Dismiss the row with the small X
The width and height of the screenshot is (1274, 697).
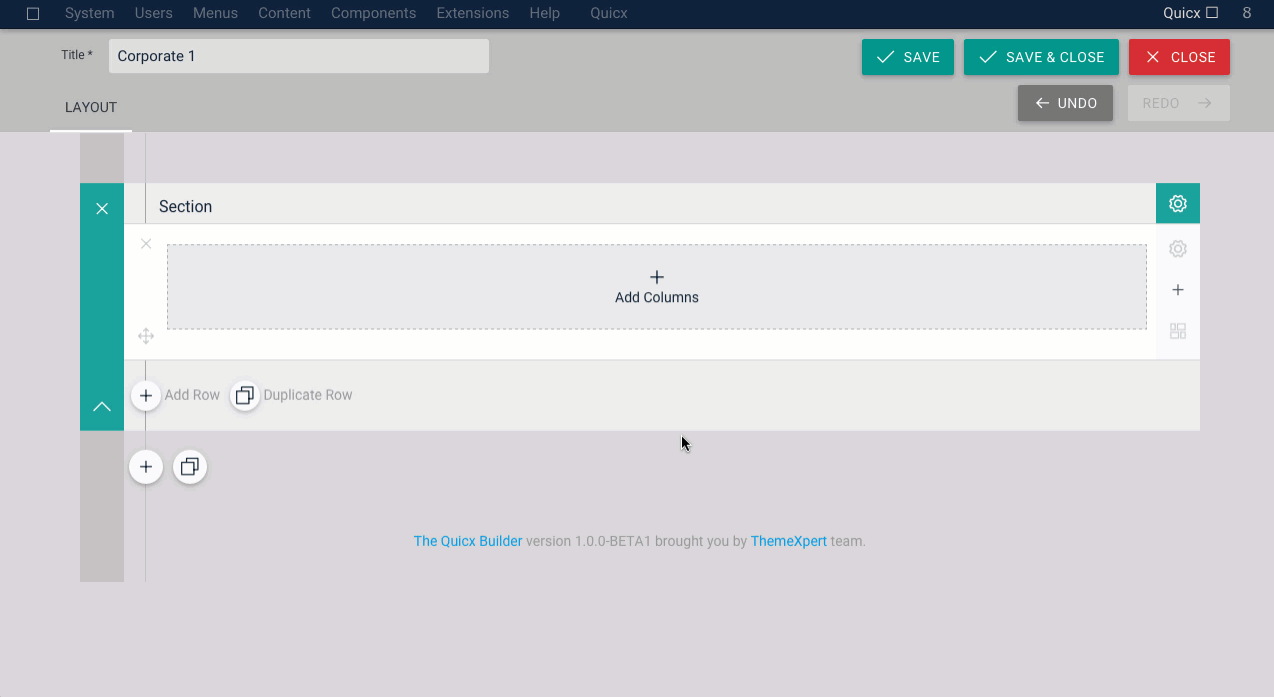(146, 243)
